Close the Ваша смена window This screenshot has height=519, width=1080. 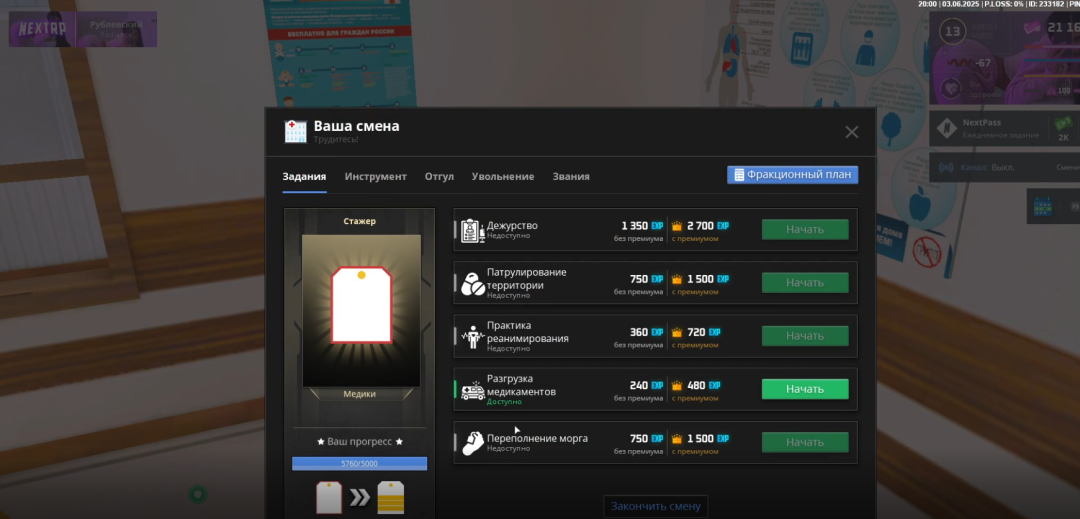click(x=852, y=132)
